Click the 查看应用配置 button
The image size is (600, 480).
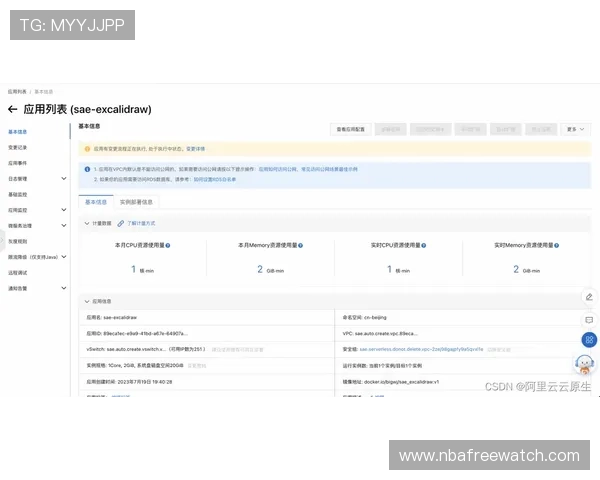(352, 129)
